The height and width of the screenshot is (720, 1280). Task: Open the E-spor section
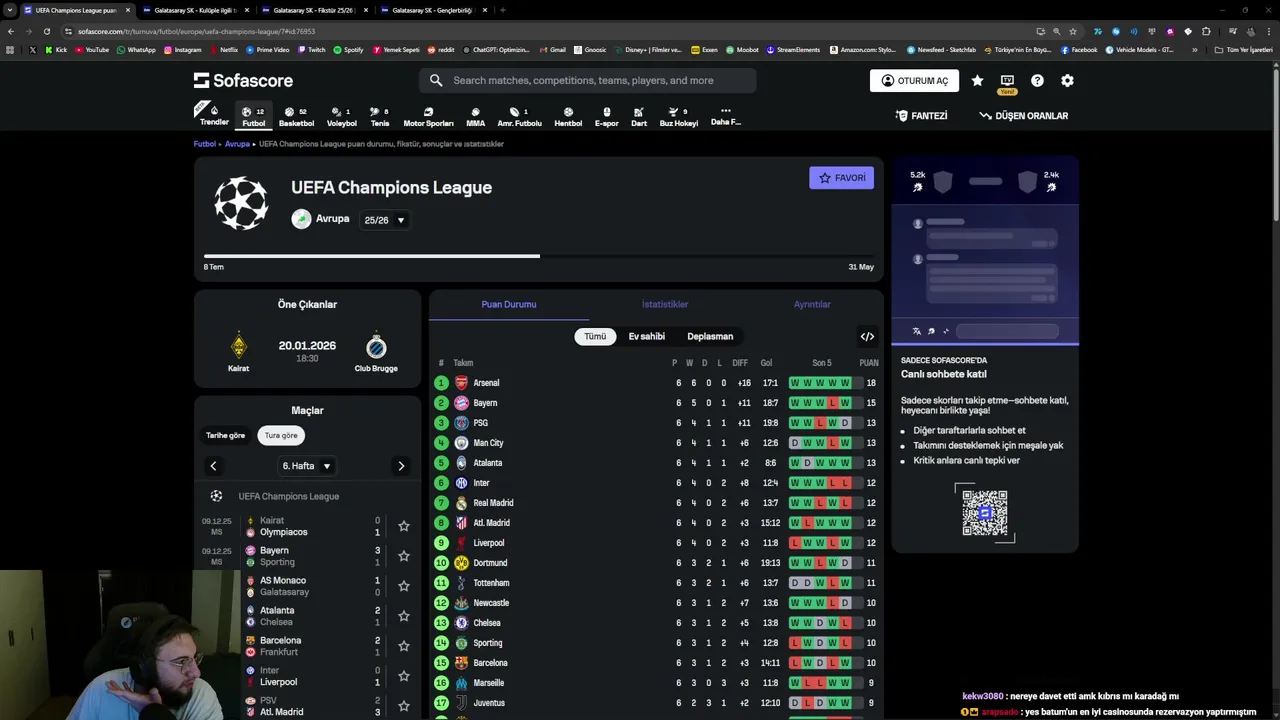coord(606,116)
